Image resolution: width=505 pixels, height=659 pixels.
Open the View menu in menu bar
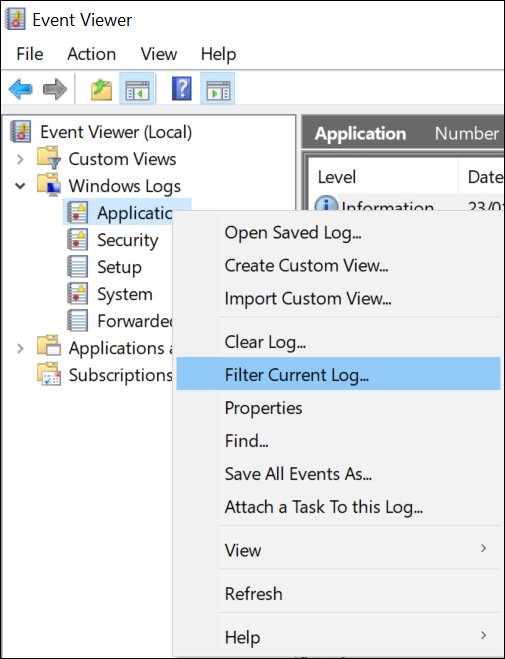pos(159,54)
